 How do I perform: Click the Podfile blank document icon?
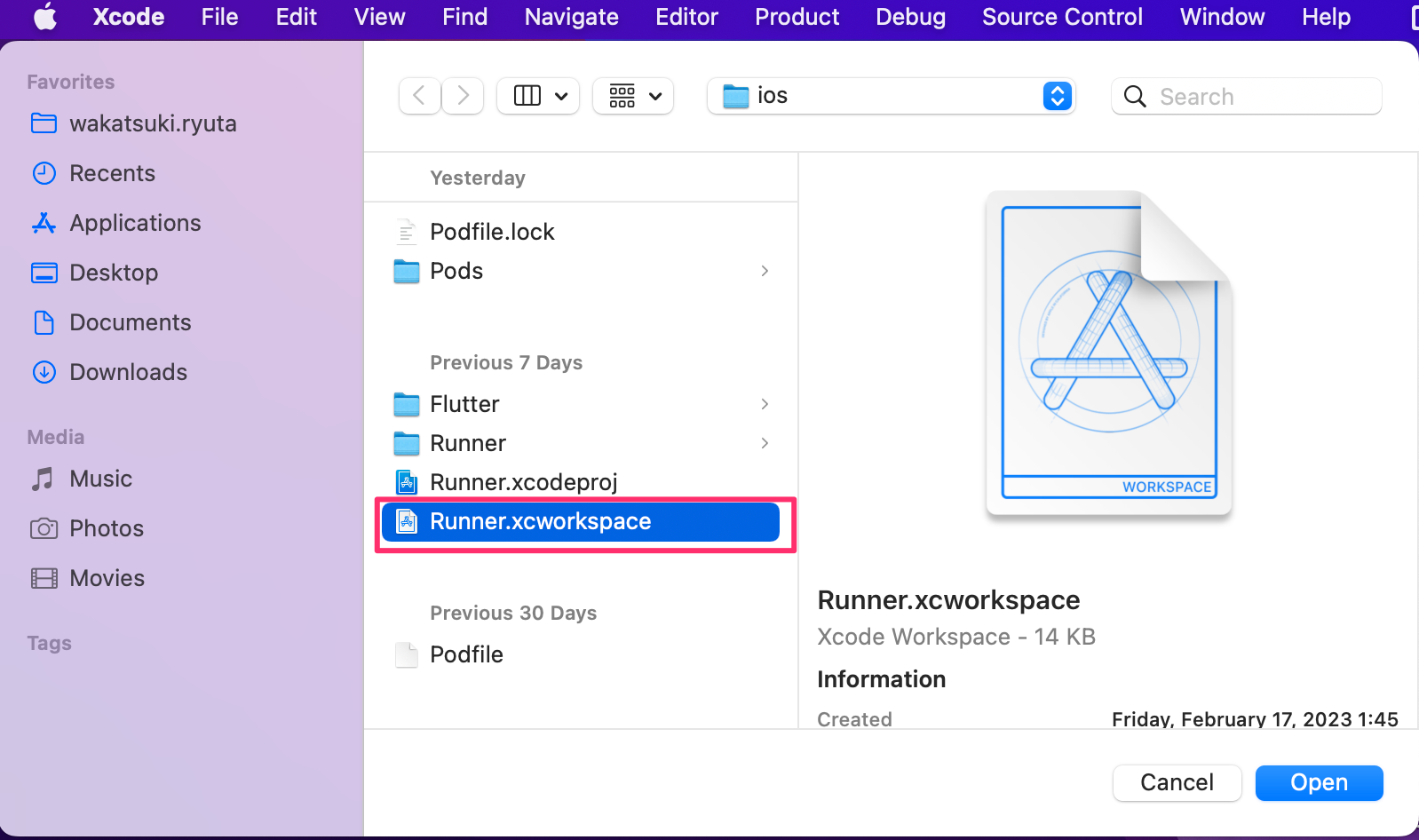click(406, 654)
